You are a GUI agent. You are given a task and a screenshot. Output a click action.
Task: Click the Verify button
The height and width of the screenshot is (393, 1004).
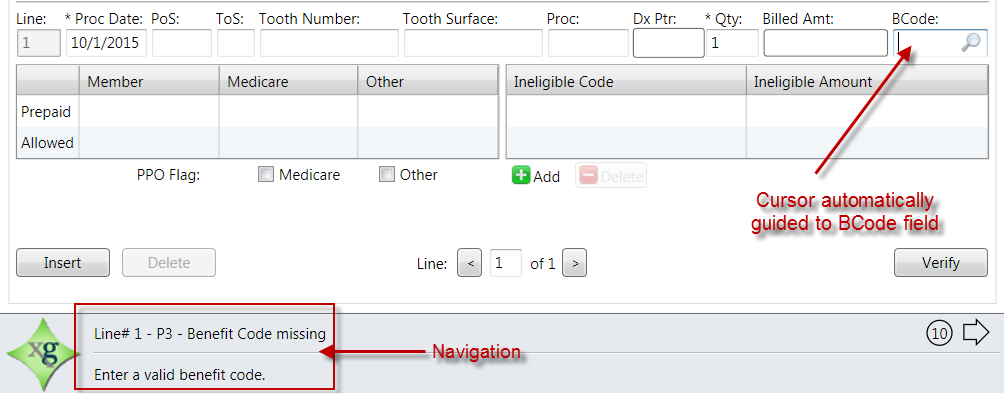(x=941, y=262)
